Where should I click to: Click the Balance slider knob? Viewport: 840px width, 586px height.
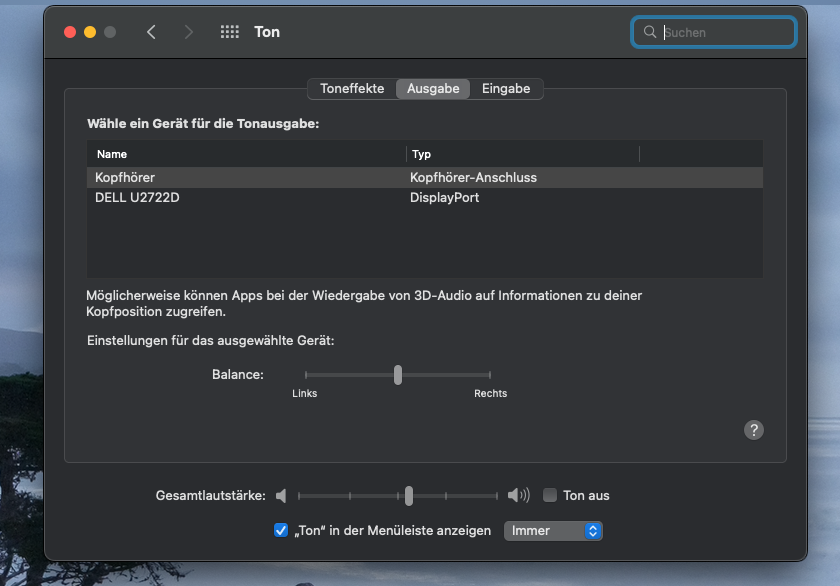pos(398,375)
